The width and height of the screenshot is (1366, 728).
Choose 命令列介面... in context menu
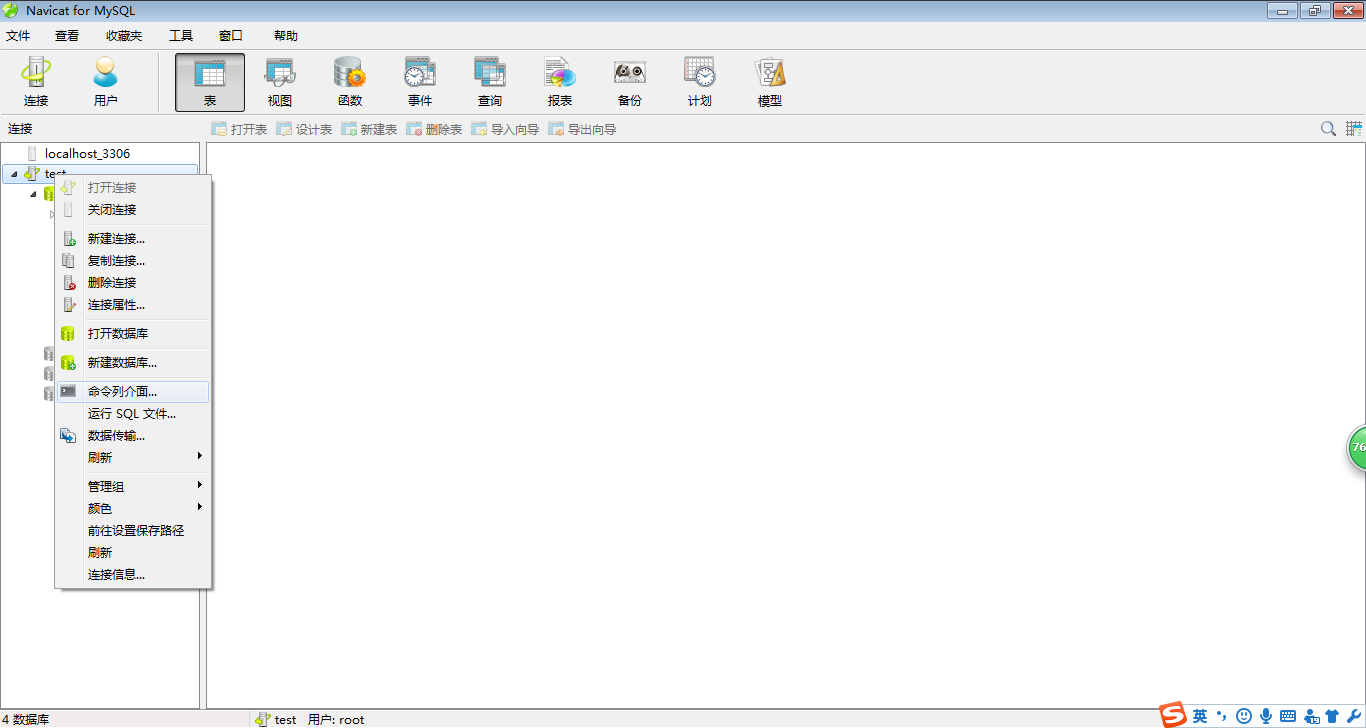133,392
